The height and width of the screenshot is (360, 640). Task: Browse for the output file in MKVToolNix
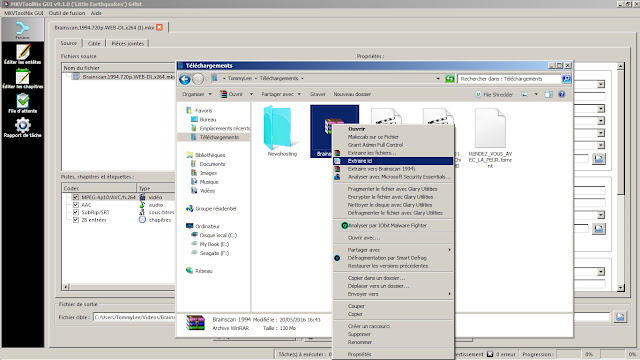coord(620,317)
